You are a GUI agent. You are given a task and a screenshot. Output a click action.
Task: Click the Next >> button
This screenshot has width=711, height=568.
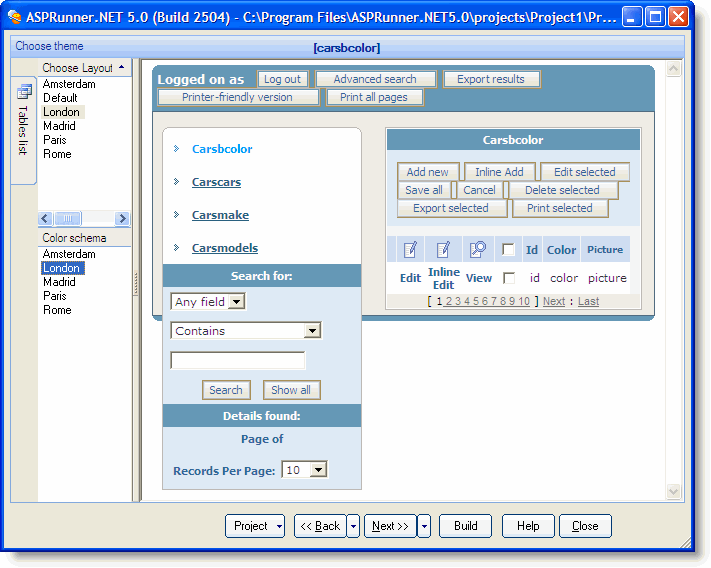390,526
